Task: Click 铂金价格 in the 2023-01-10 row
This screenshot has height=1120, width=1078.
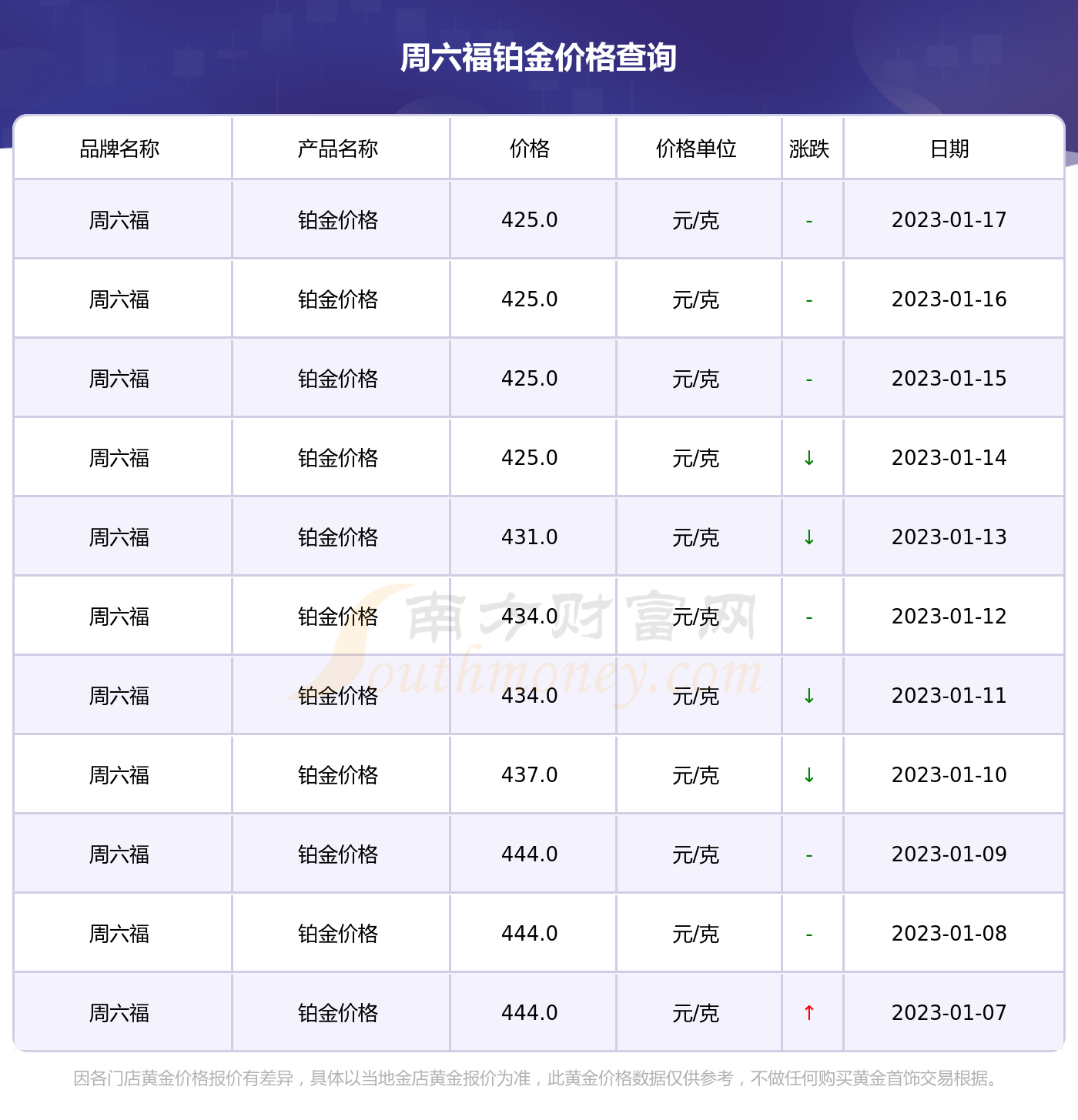Action: pos(338,775)
